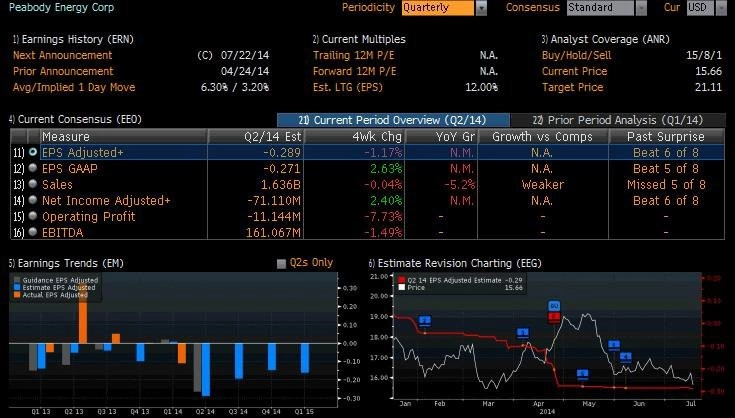Click the Missed 5 of 8 surprise cell
Image resolution: width=735 pixels, height=418 pixels.
pyautogui.click(x=666, y=185)
